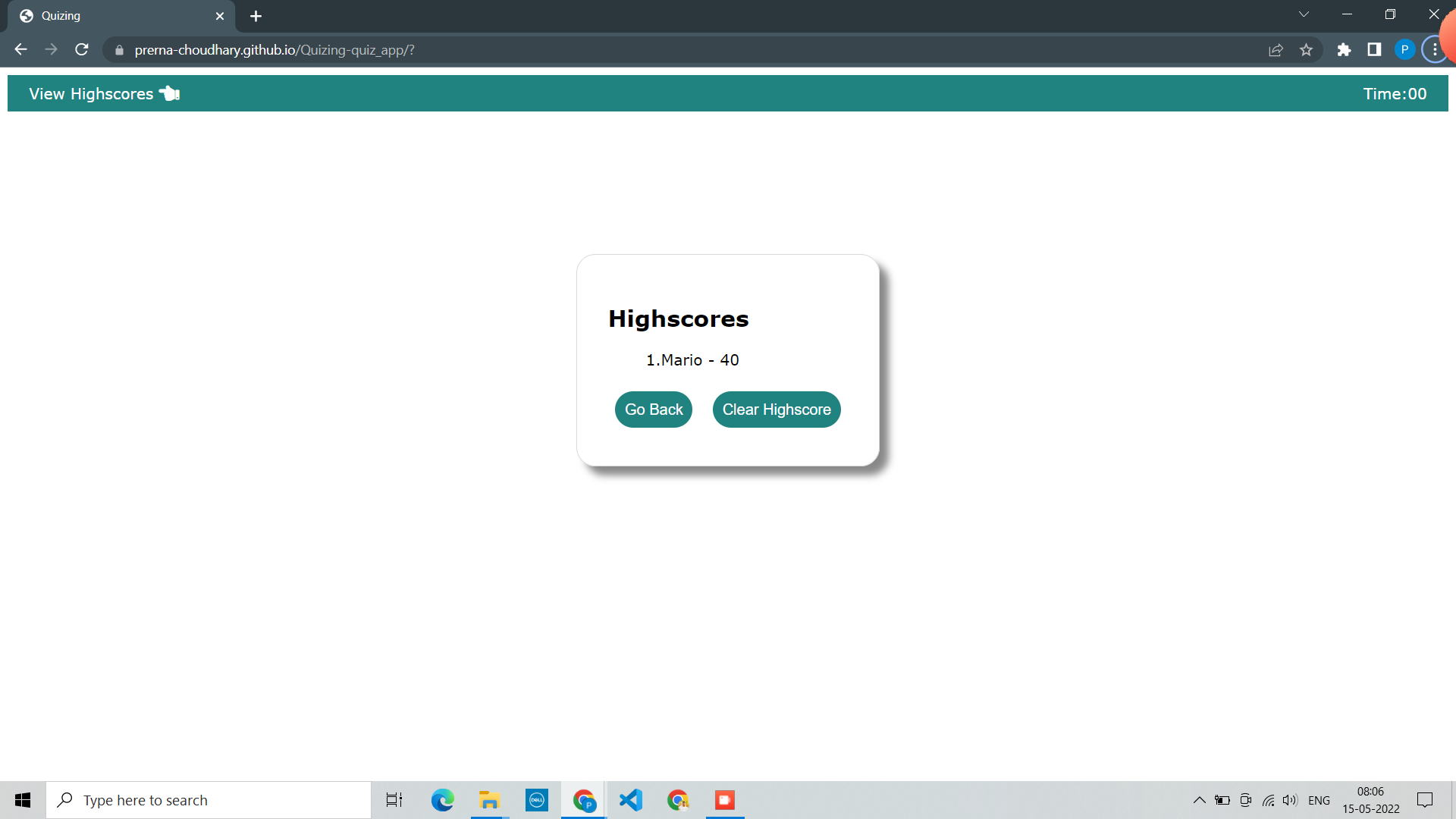This screenshot has height=819, width=1456.
Task: Open the volume control in the tray
Action: coord(1290,800)
